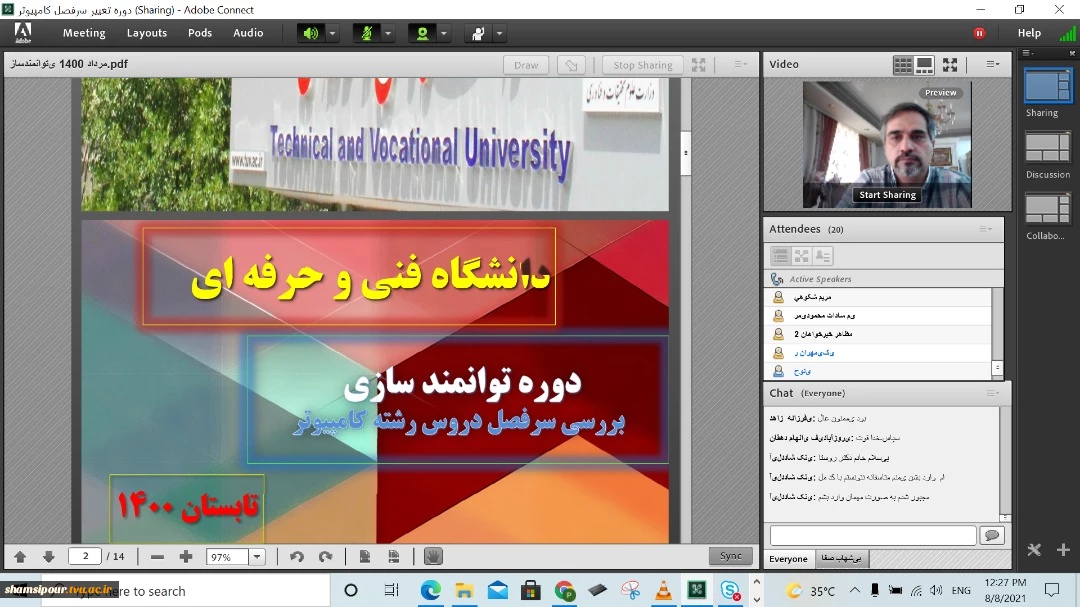Click the chat message input field
1080x607 pixels.
(x=873, y=535)
